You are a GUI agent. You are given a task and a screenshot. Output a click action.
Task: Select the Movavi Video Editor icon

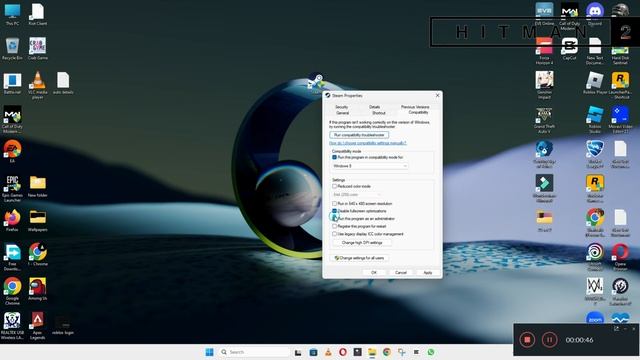(x=620, y=120)
